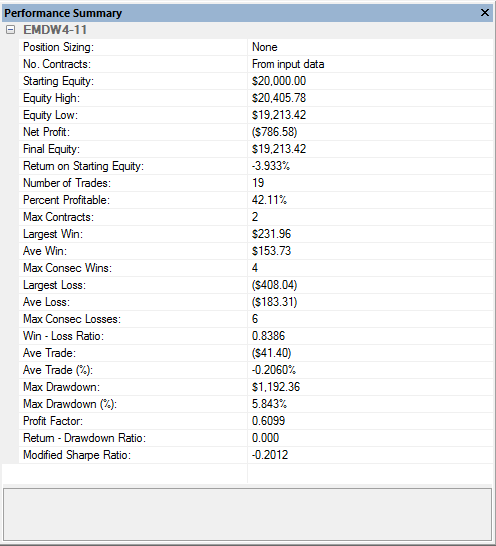Select the Net Profit row label
The image size is (496, 546).
pyautogui.click(x=46, y=132)
